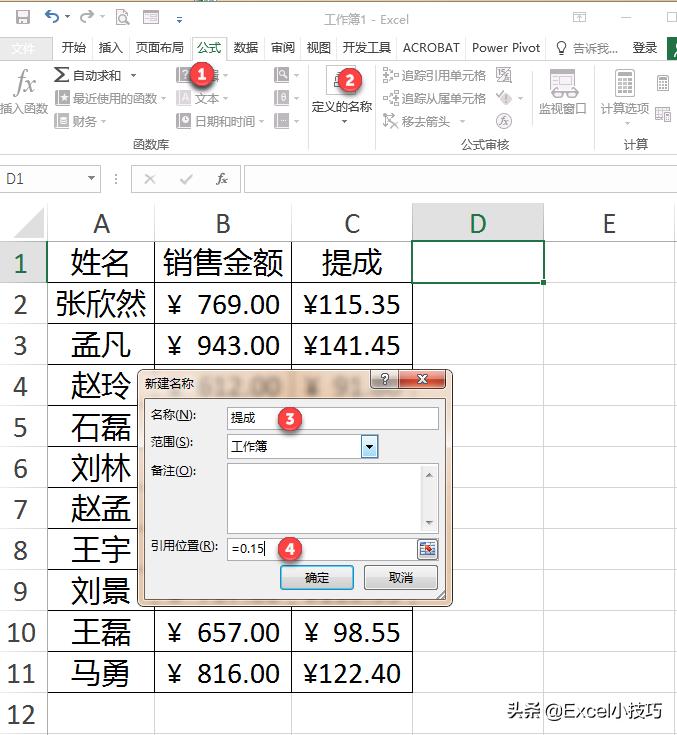Click down arrow of 备注 scrollbar

(x=429, y=523)
